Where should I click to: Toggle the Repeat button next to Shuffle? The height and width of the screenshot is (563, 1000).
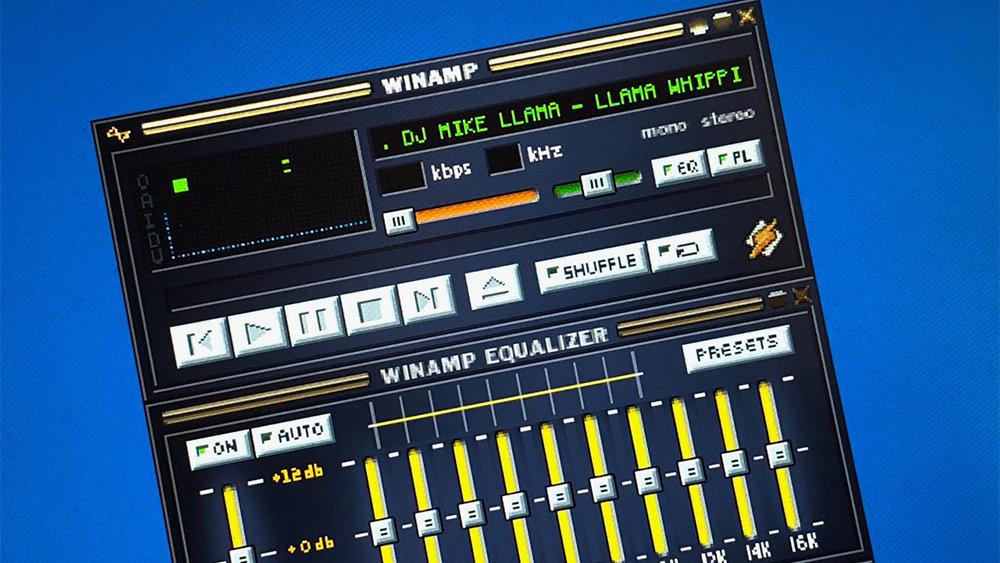coord(681,250)
